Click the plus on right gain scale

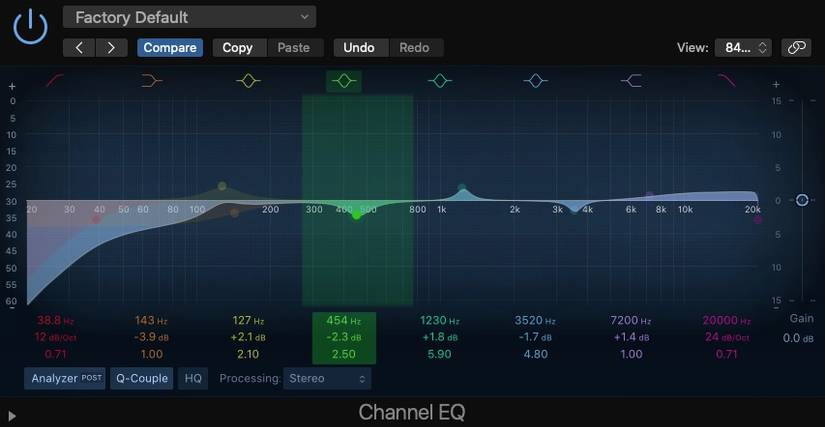[x=776, y=84]
